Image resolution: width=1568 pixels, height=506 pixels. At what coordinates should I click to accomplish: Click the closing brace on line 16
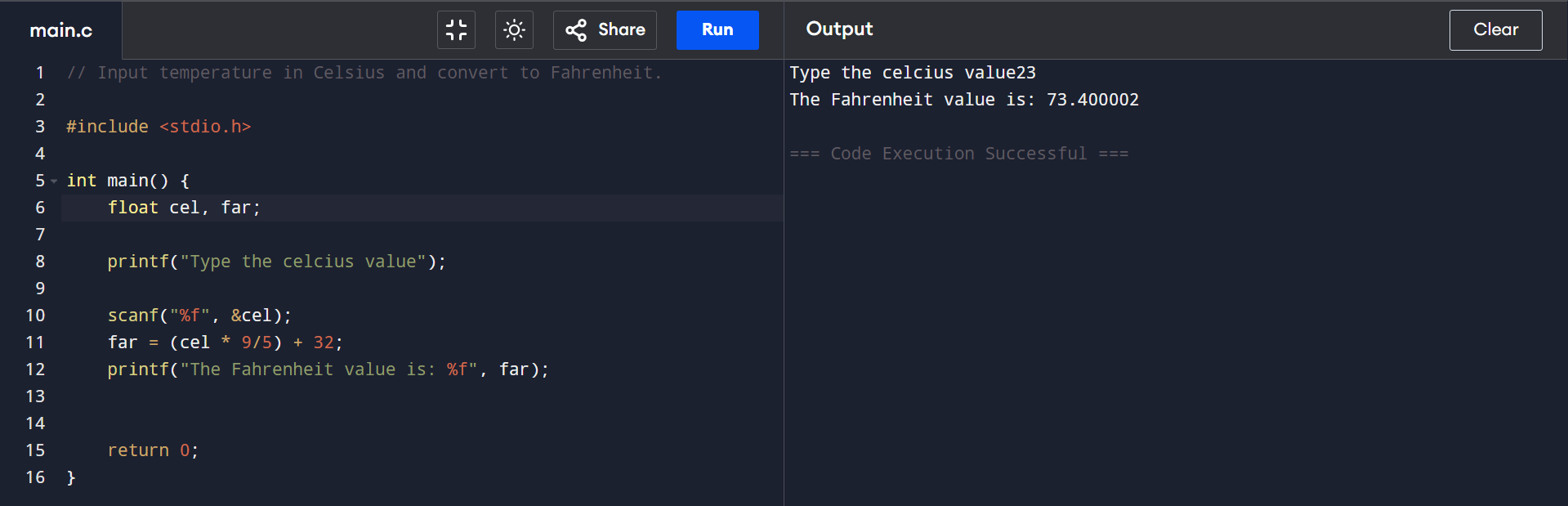coord(71,477)
